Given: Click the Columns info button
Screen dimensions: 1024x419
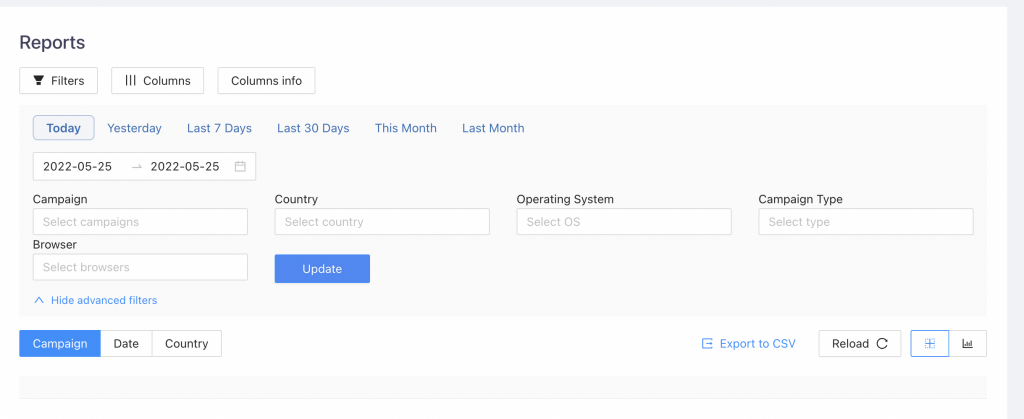Looking at the screenshot, I should [x=266, y=81].
